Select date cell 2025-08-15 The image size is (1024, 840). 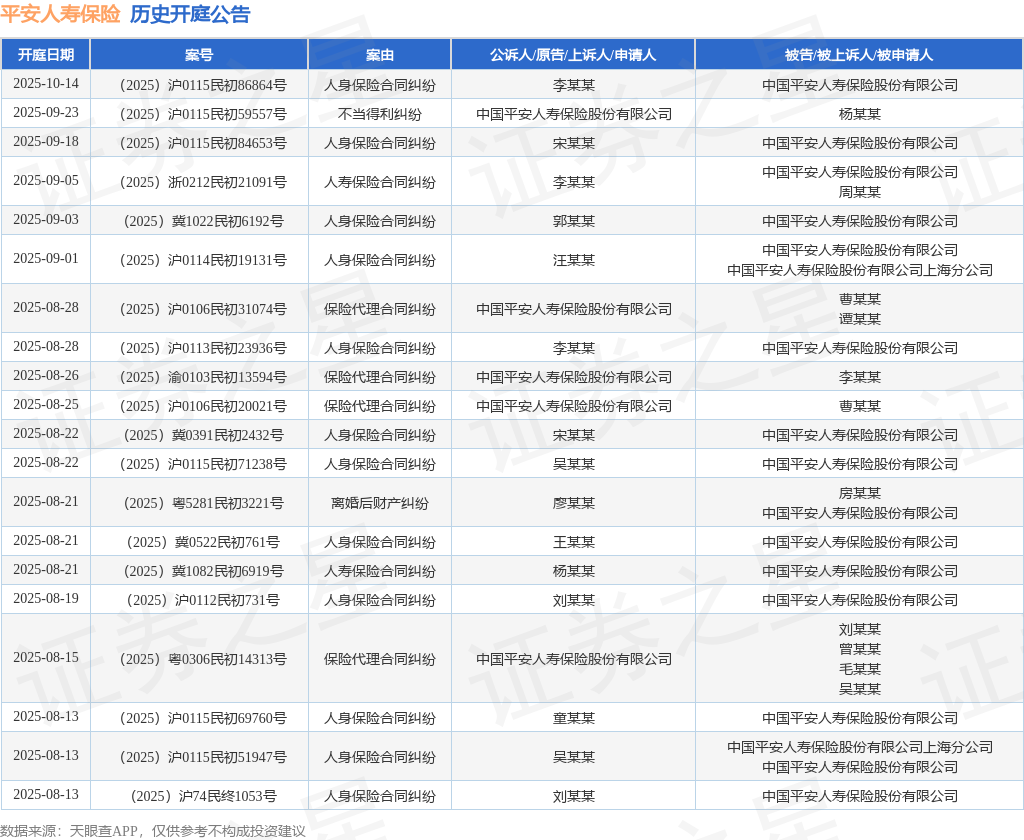tap(46, 658)
